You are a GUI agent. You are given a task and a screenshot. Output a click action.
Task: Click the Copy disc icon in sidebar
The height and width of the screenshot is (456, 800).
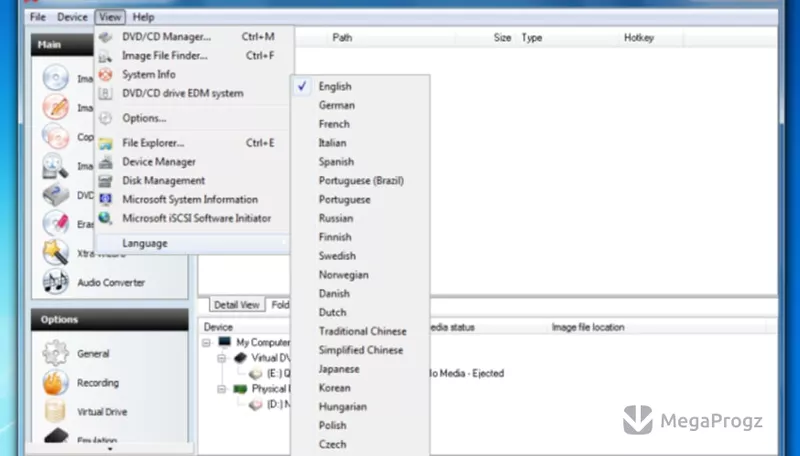[x=56, y=137]
